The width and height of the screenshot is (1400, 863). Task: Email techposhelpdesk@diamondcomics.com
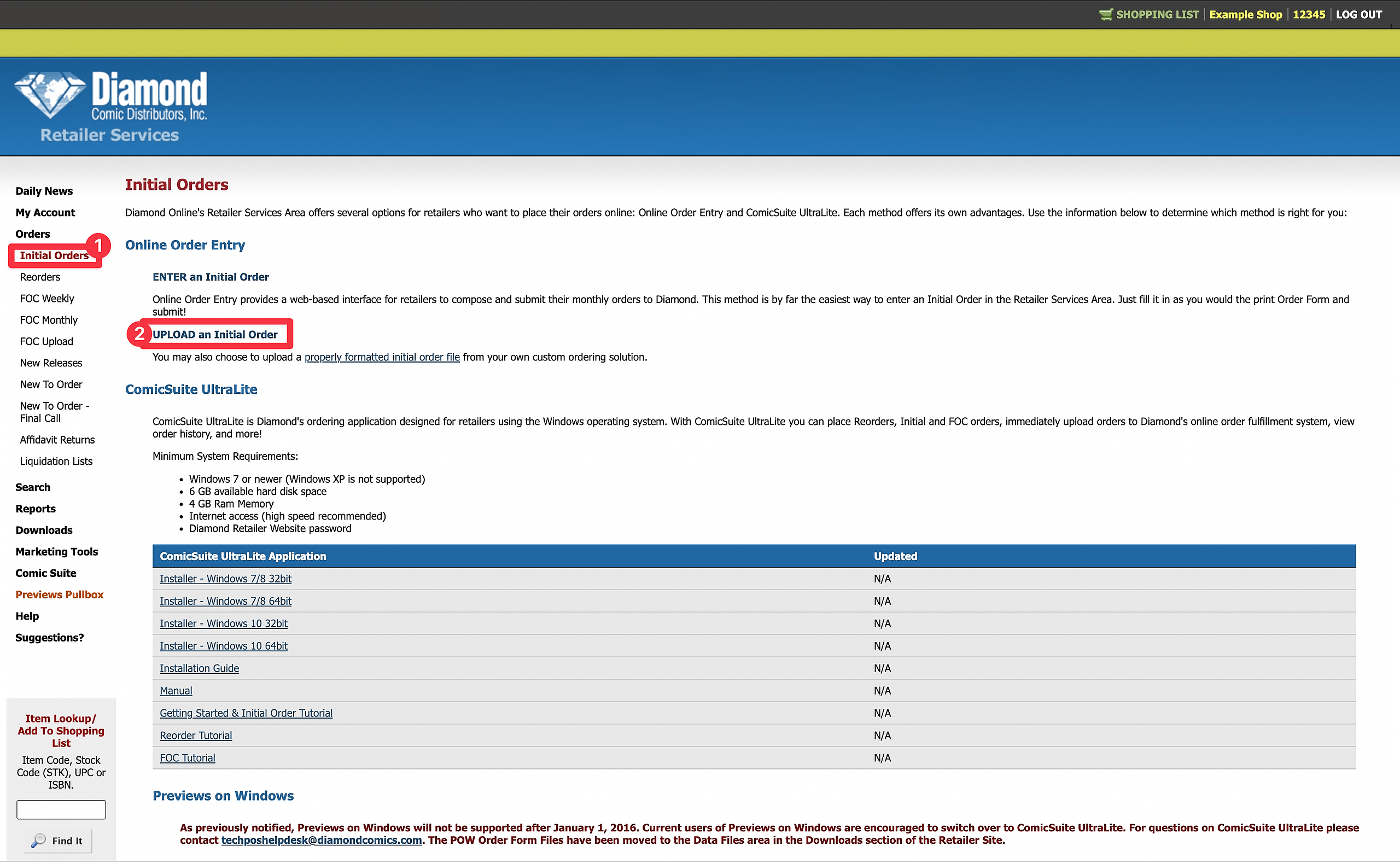coord(322,840)
